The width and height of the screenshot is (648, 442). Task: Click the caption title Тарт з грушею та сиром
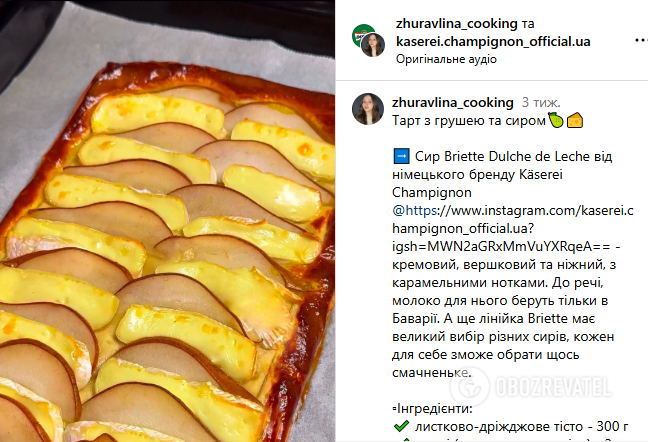click(469, 121)
